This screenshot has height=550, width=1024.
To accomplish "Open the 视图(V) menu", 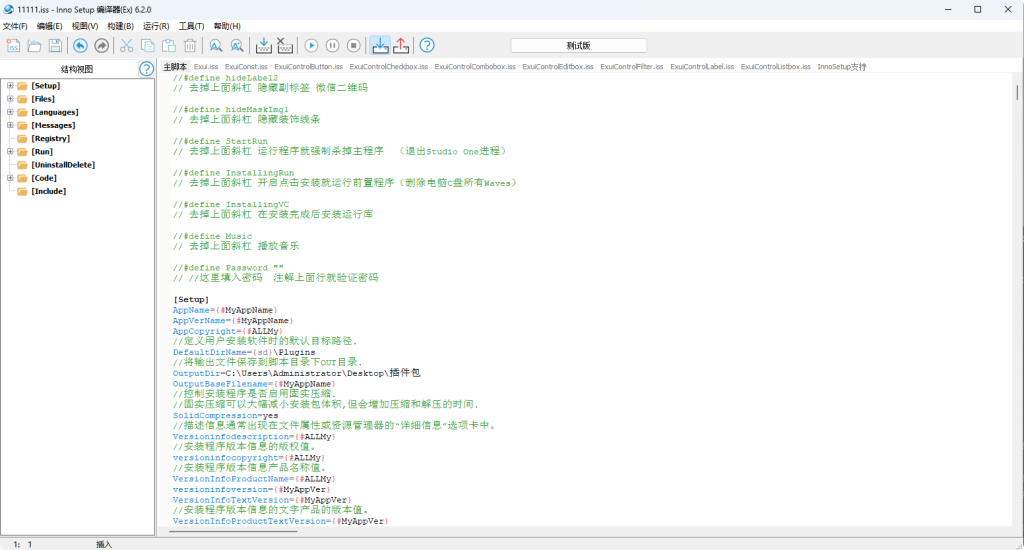I will pyautogui.click(x=85, y=26).
